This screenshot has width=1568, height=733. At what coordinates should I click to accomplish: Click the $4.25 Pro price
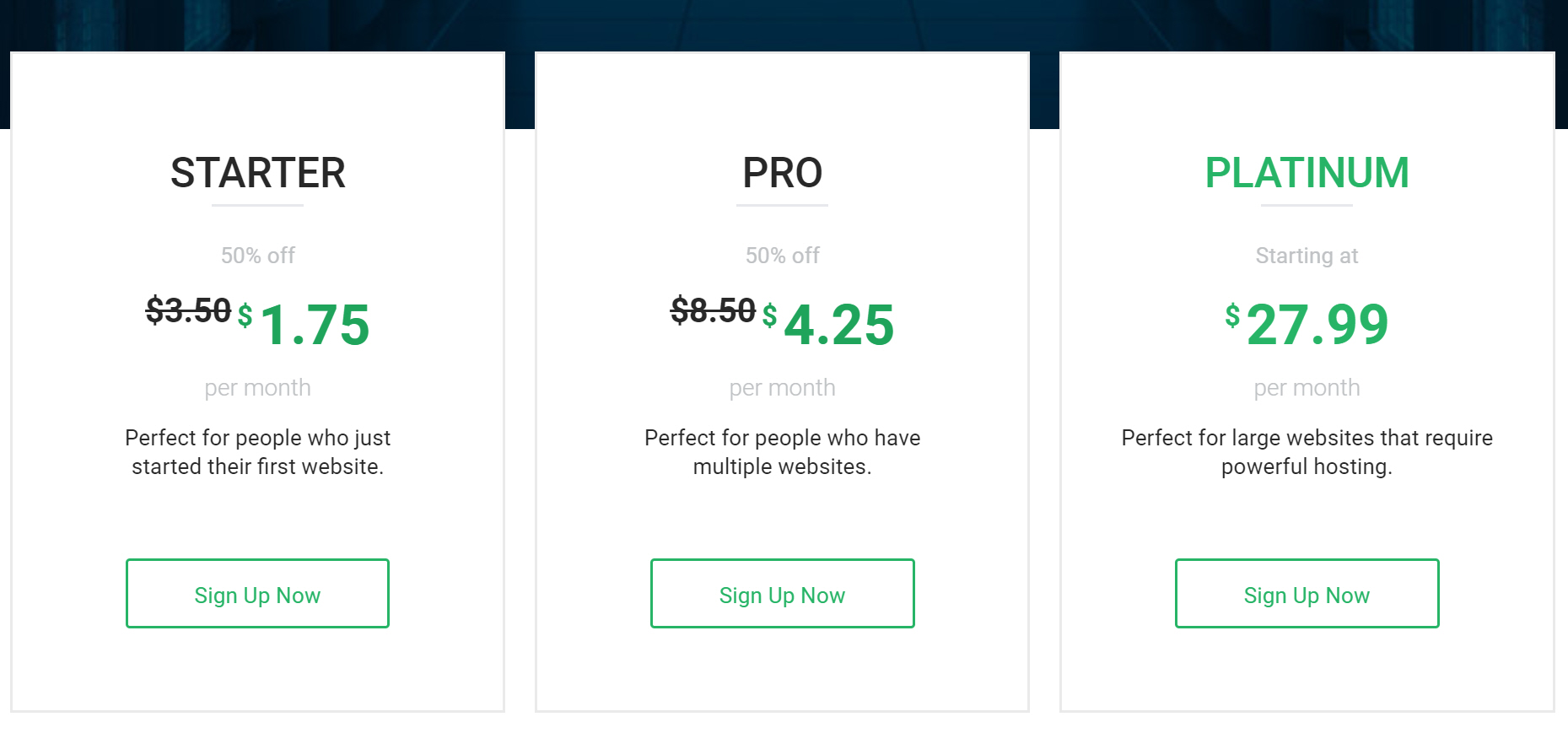[839, 325]
